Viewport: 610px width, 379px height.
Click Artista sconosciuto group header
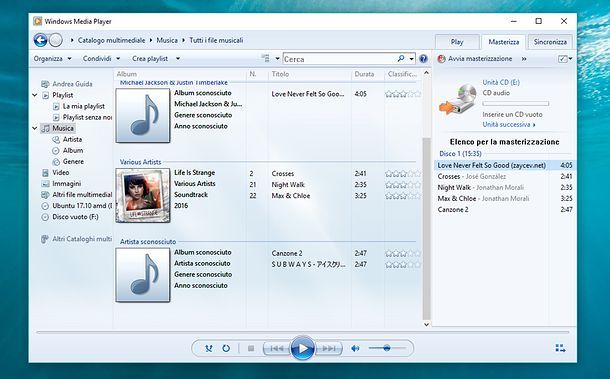(x=148, y=242)
